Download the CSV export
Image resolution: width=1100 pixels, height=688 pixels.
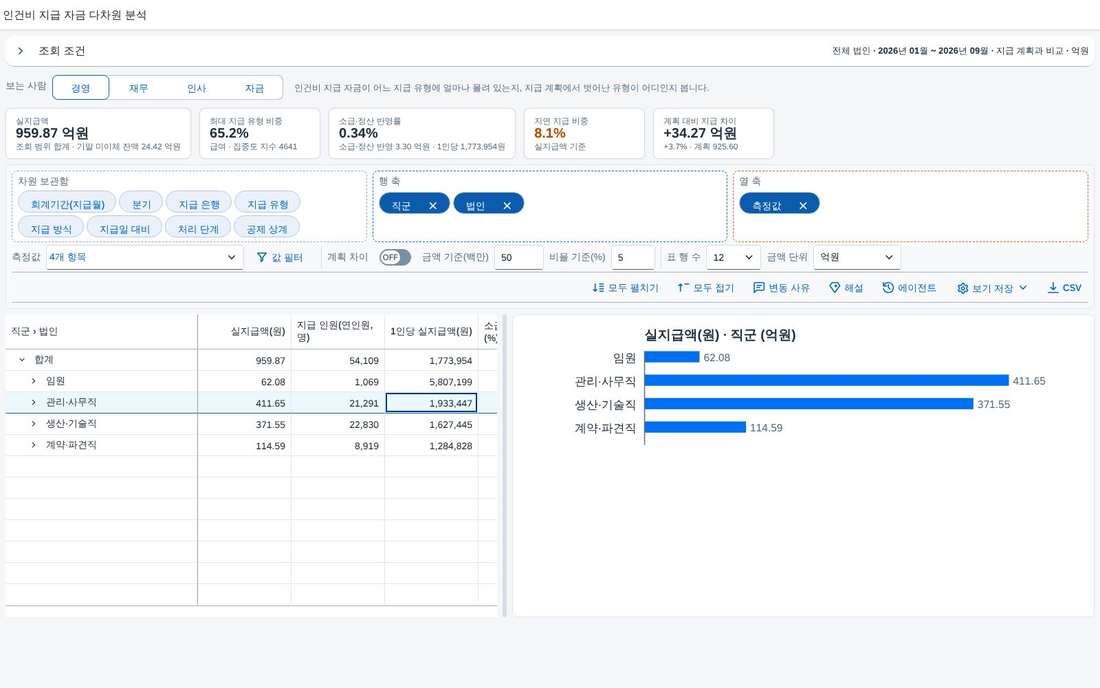coord(1064,288)
